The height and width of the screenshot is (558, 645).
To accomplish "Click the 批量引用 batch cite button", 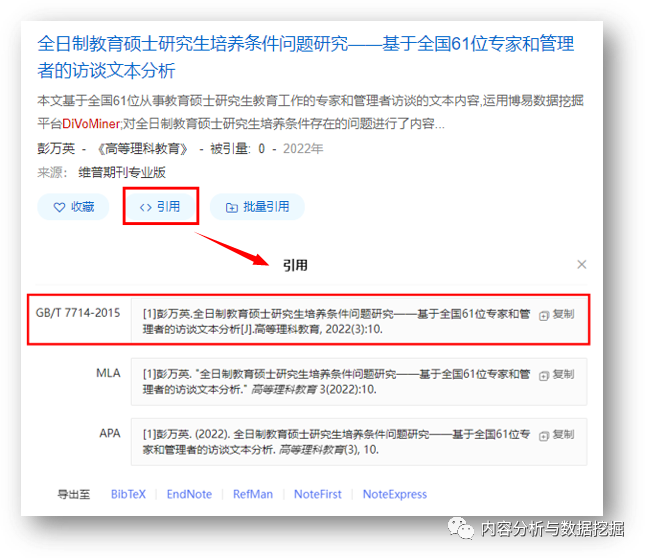I will pyautogui.click(x=257, y=207).
